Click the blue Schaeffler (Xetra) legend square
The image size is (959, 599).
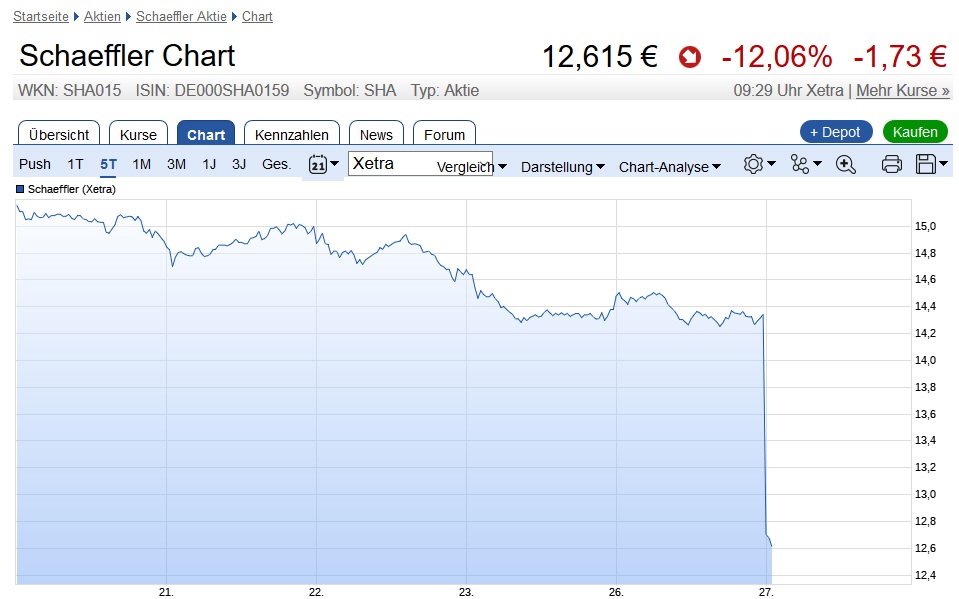pos(20,189)
